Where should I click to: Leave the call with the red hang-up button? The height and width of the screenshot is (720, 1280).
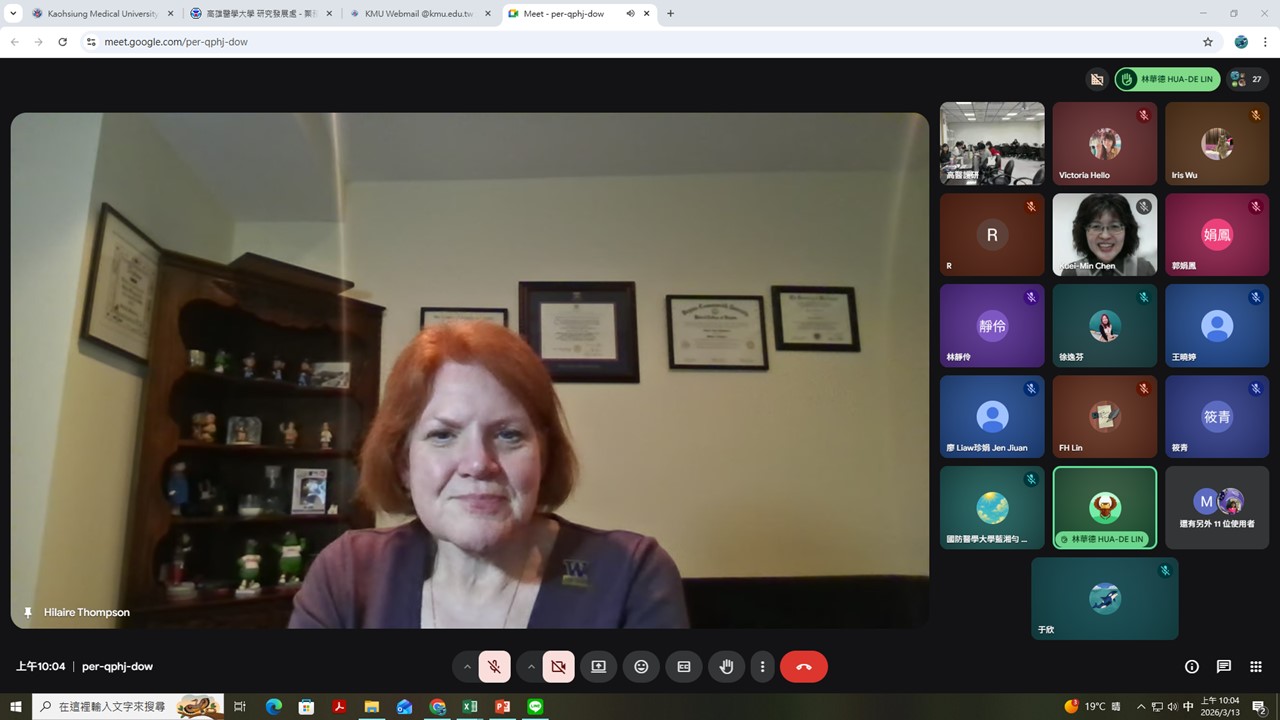coord(803,667)
